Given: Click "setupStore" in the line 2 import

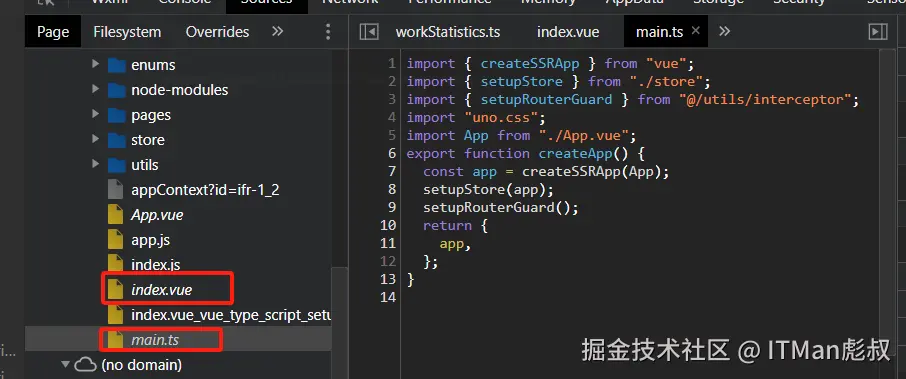Looking at the screenshot, I should [x=522, y=81].
